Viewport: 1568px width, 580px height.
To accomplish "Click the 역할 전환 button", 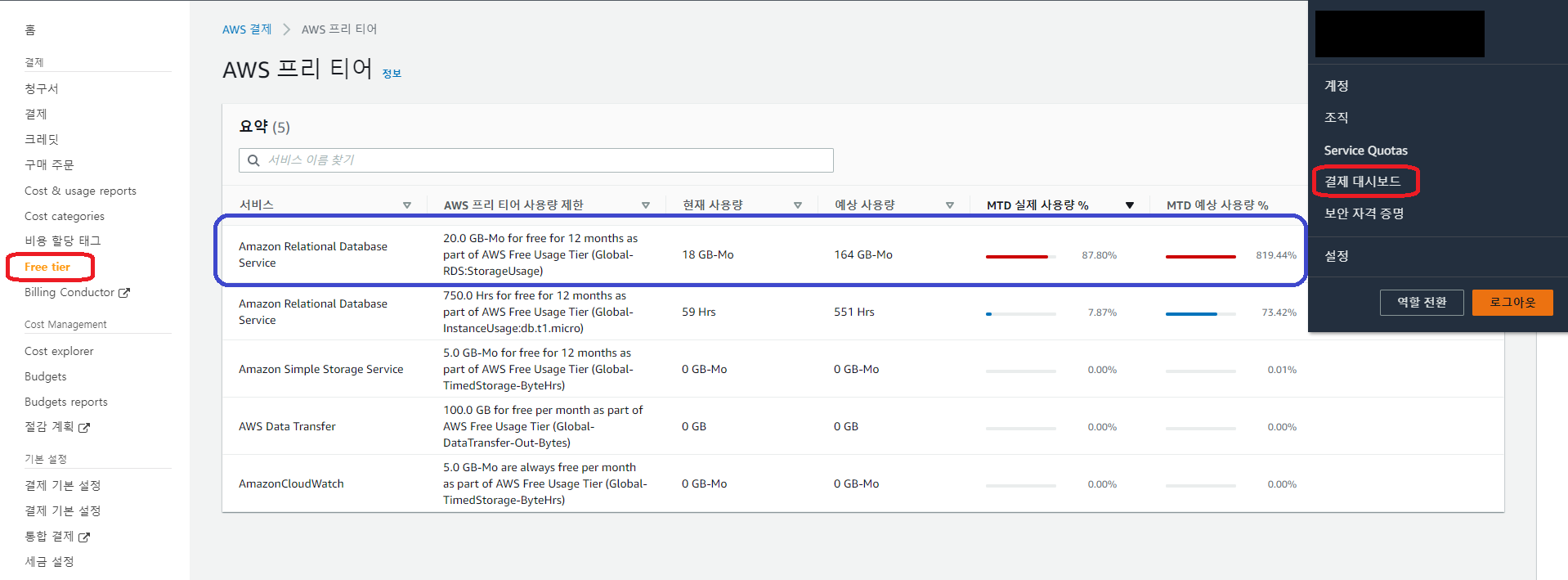I will [1422, 303].
